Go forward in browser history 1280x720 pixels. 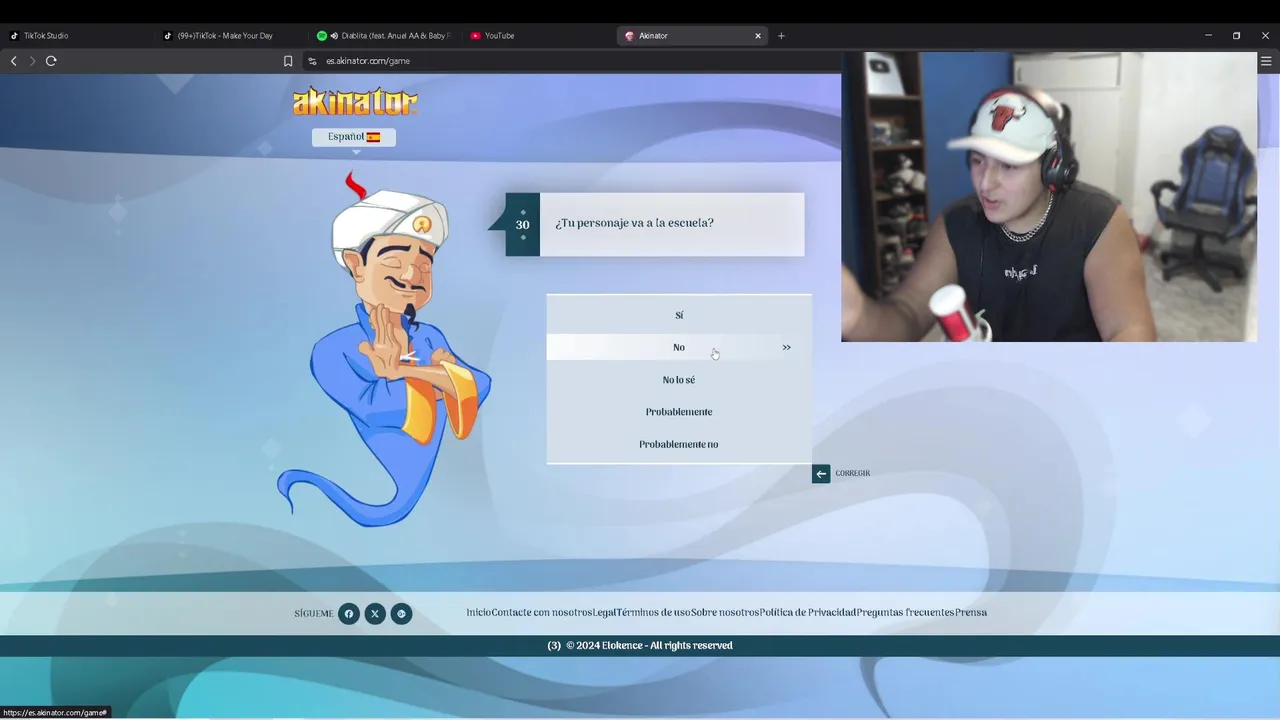pyautogui.click(x=32, y=61)
